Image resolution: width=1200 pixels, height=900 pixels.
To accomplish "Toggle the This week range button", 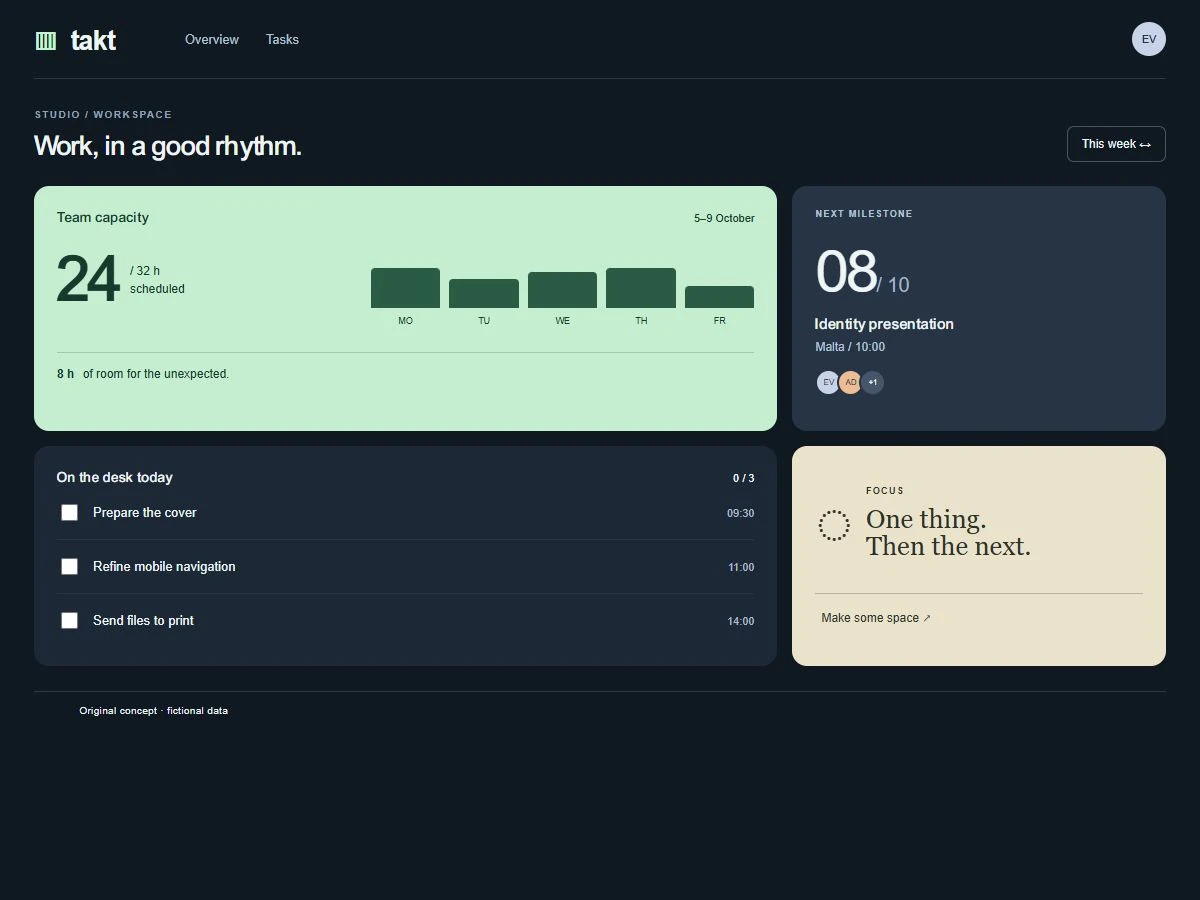I will point(1116,144).
